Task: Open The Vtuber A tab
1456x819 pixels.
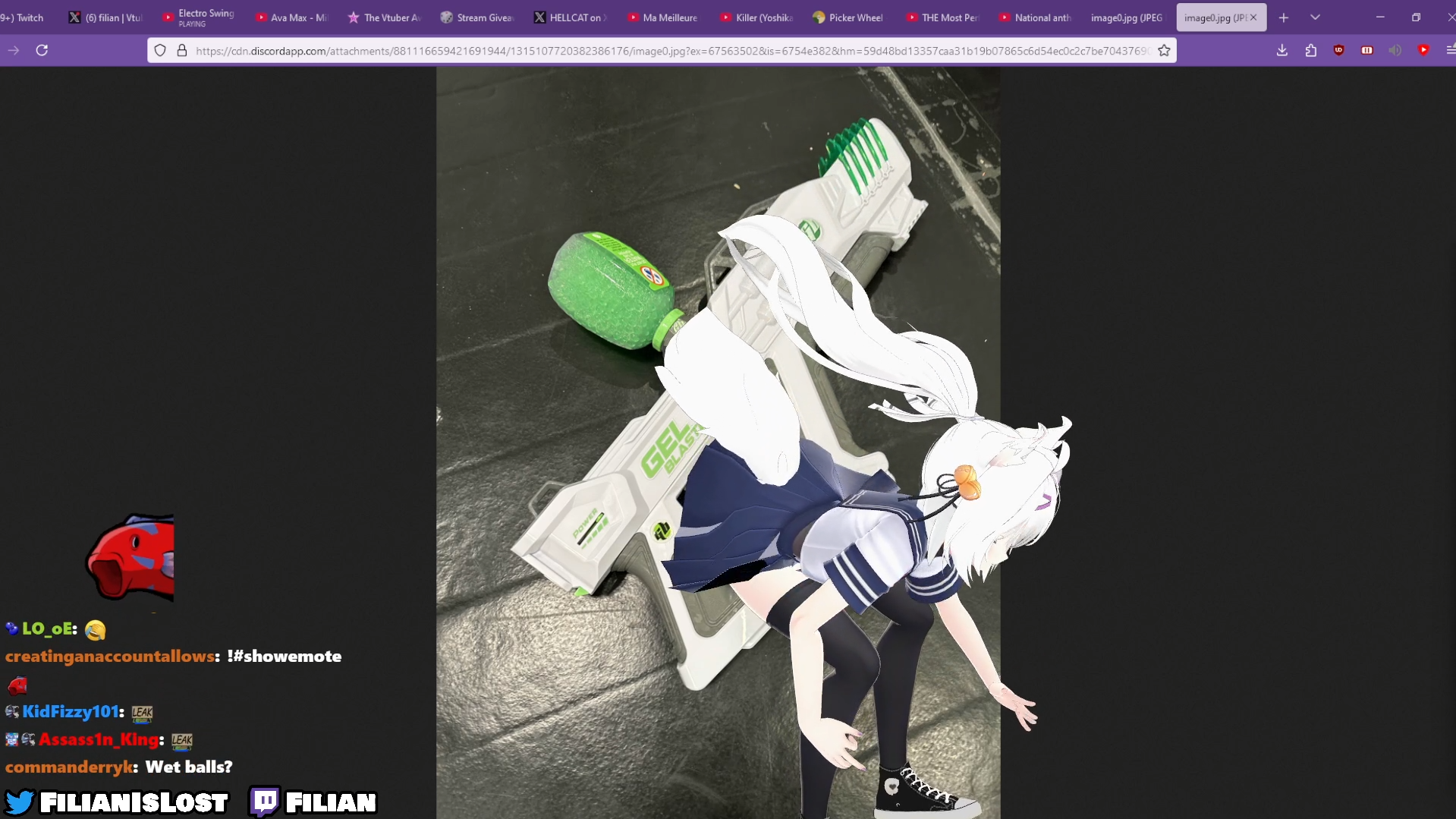Action: (x=385, y=17)
